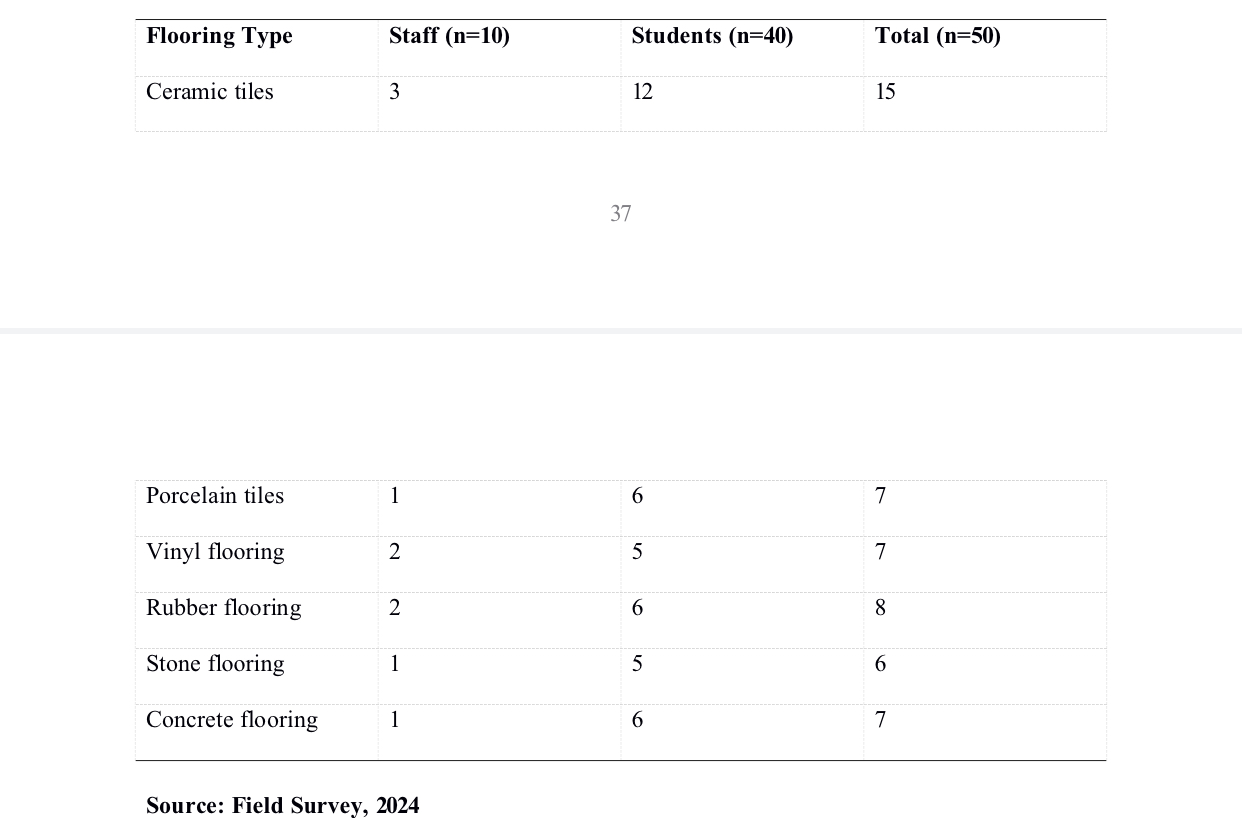1242x818 pixels.
Task: Click the Total (n=50) header cell
Action: (x=937, y=37)
